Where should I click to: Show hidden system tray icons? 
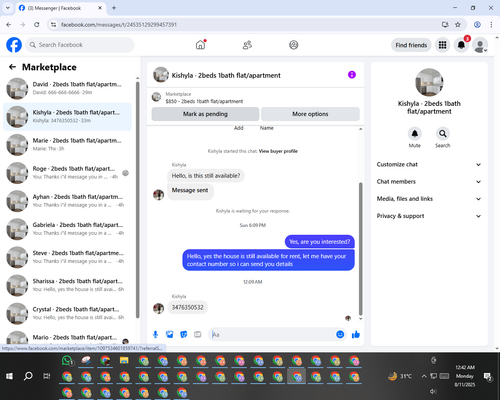[424, 376]
